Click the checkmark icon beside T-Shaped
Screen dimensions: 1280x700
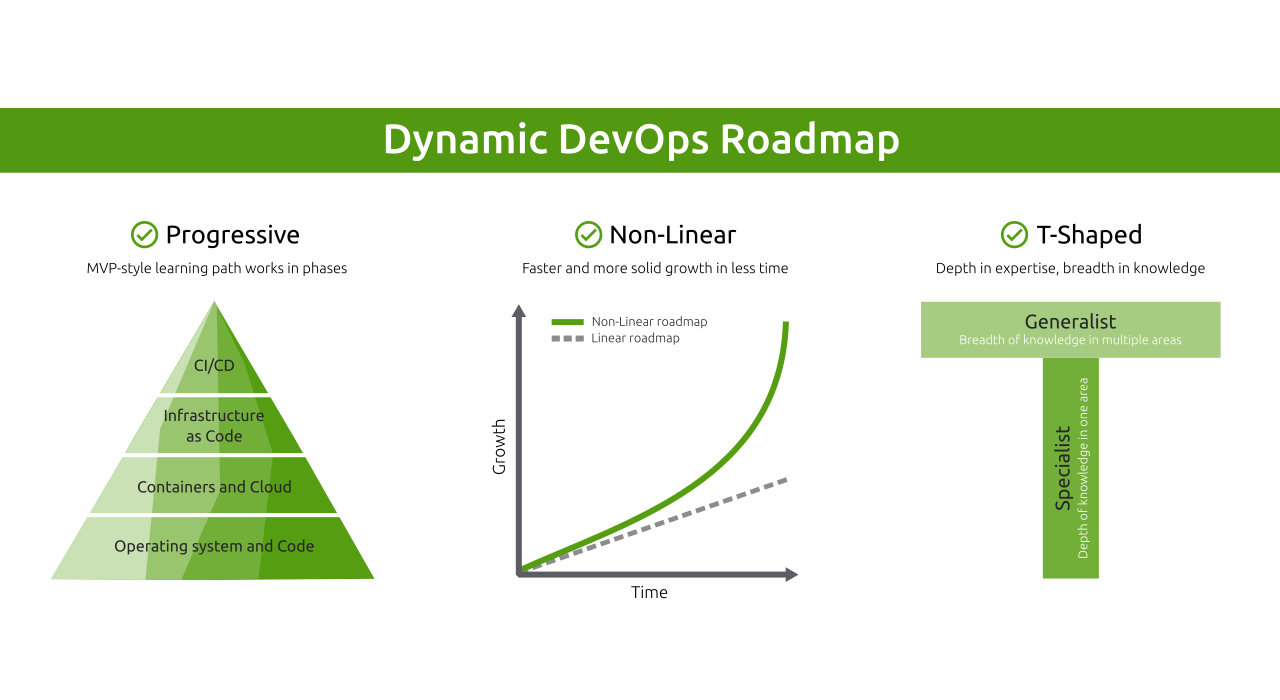click(1014, 235)
